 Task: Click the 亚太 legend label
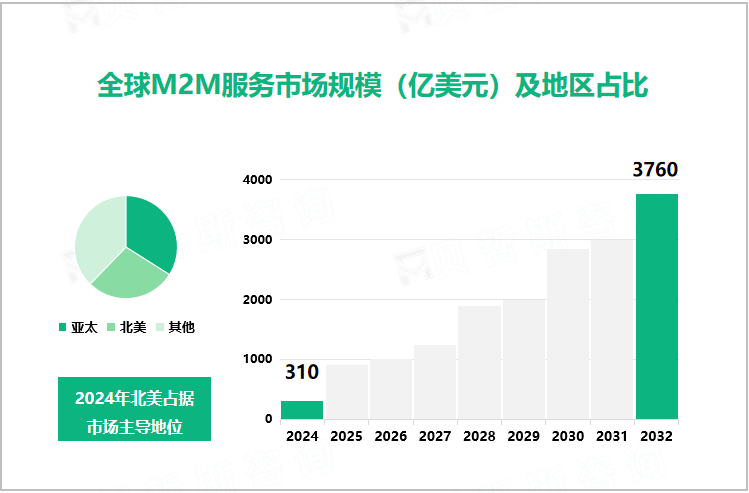coord(85,327)
